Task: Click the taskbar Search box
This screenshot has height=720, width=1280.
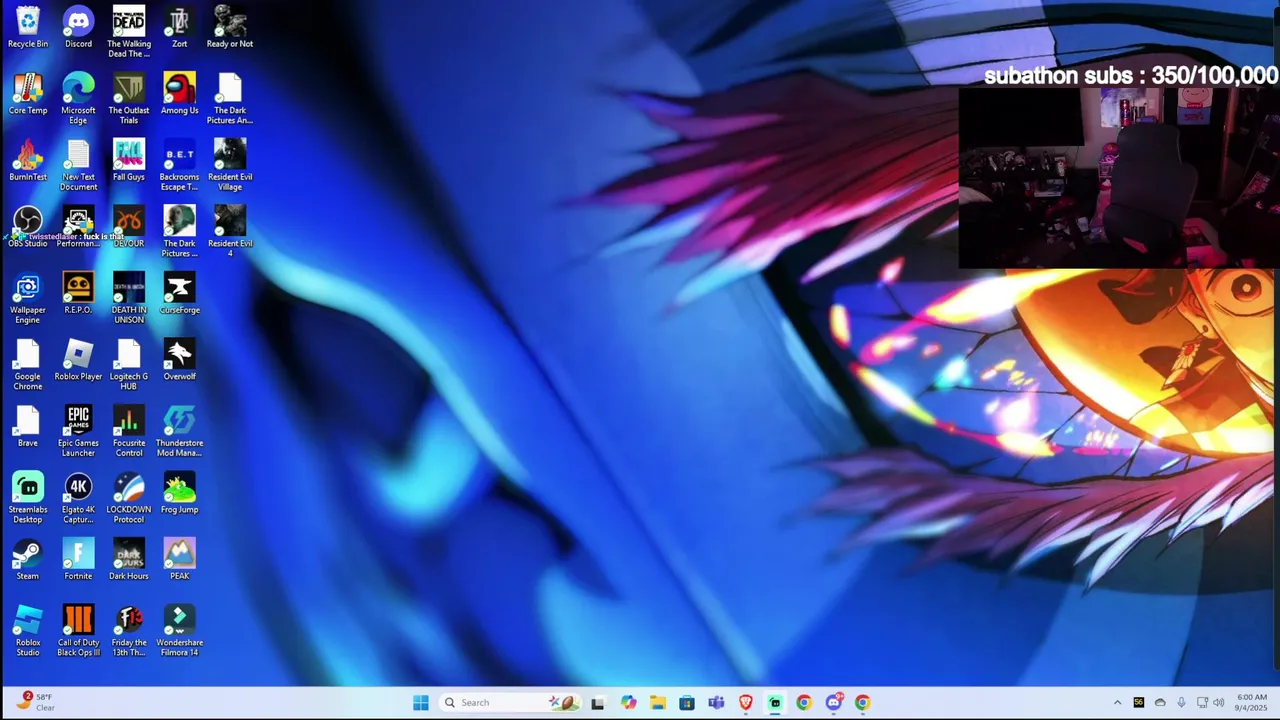Action: [x=511, y=702]
